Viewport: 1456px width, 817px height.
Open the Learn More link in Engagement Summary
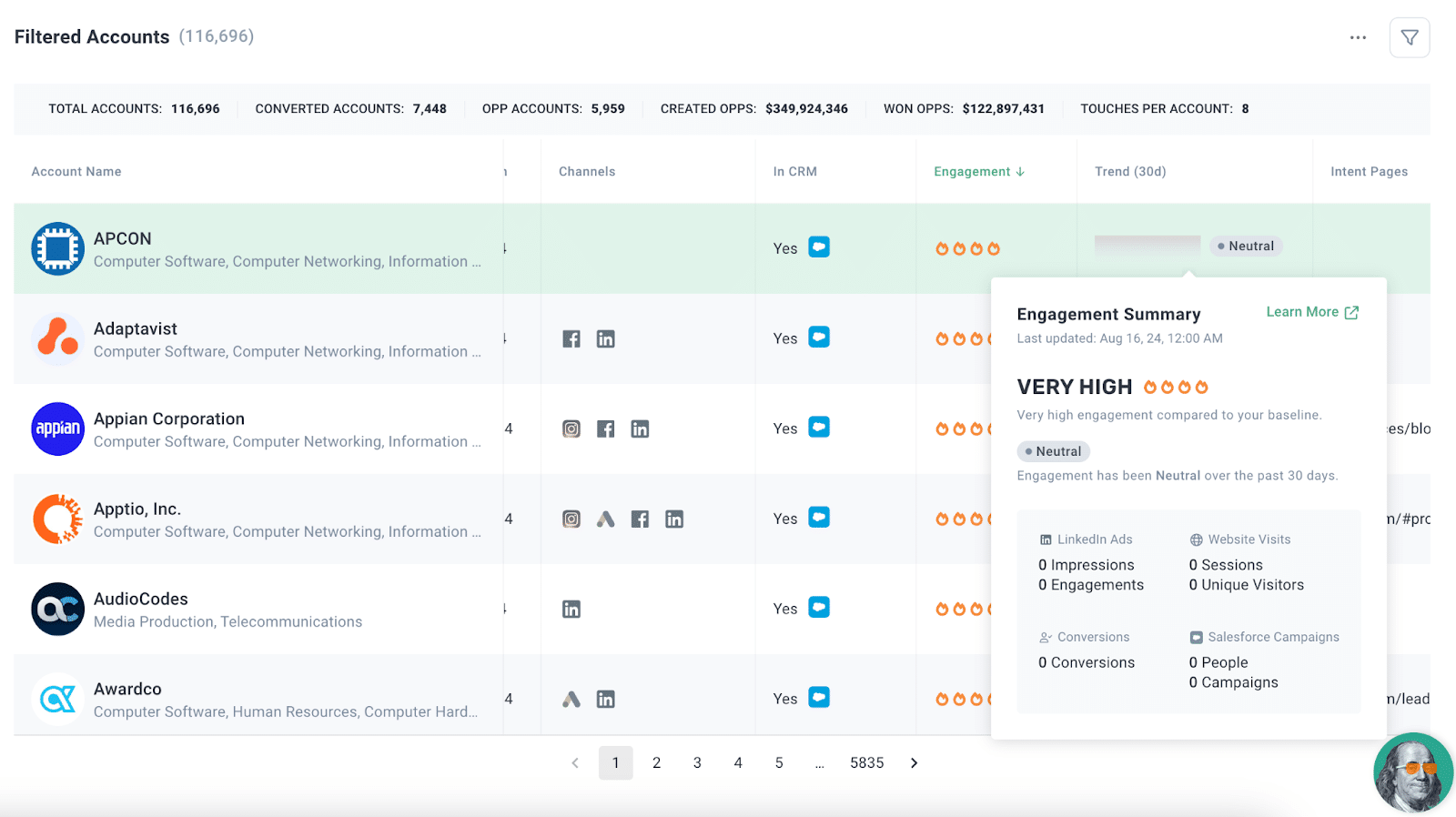click(1312, 312)
